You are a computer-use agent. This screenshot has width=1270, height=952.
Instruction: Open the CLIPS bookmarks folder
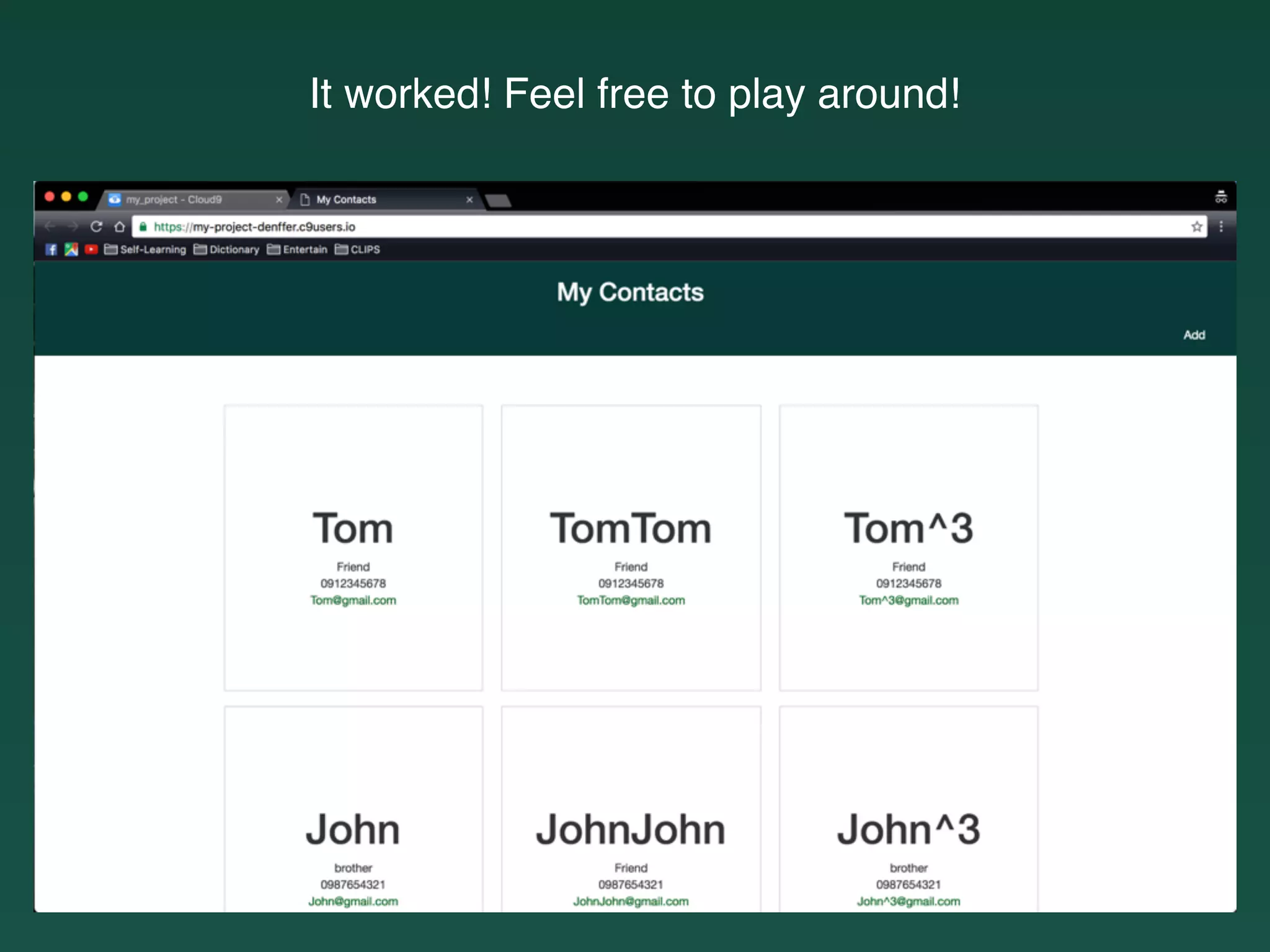pyautogui.click(x=358, y=249)
